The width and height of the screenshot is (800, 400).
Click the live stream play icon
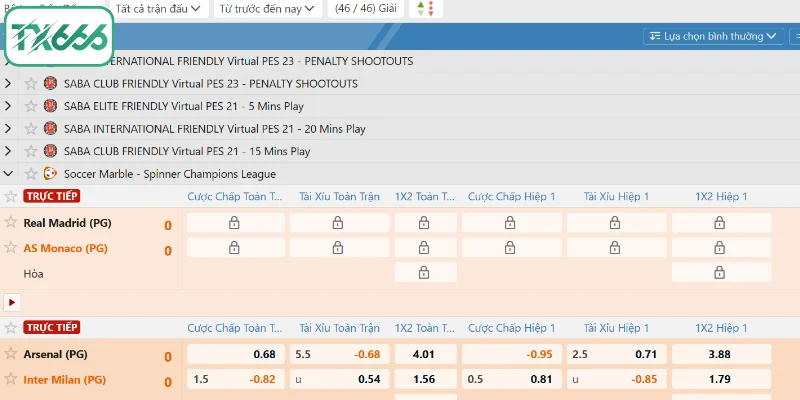[12, 303]
